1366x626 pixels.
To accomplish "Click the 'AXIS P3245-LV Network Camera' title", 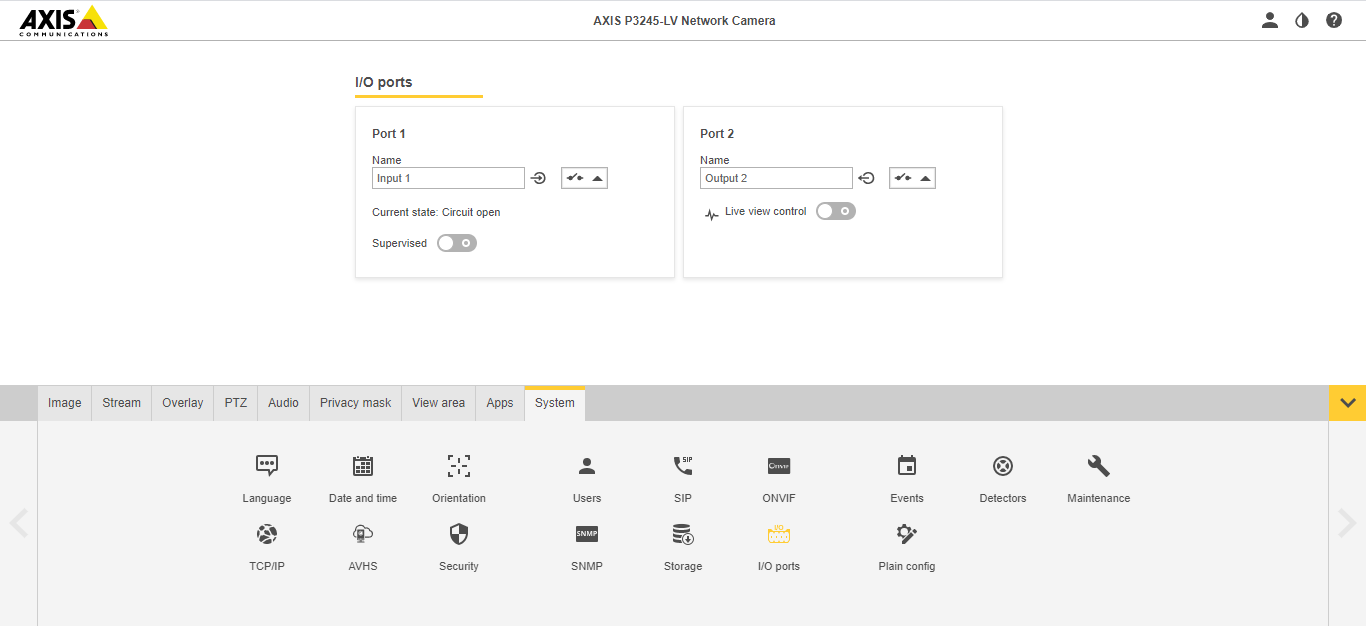I will pos(684,20).
